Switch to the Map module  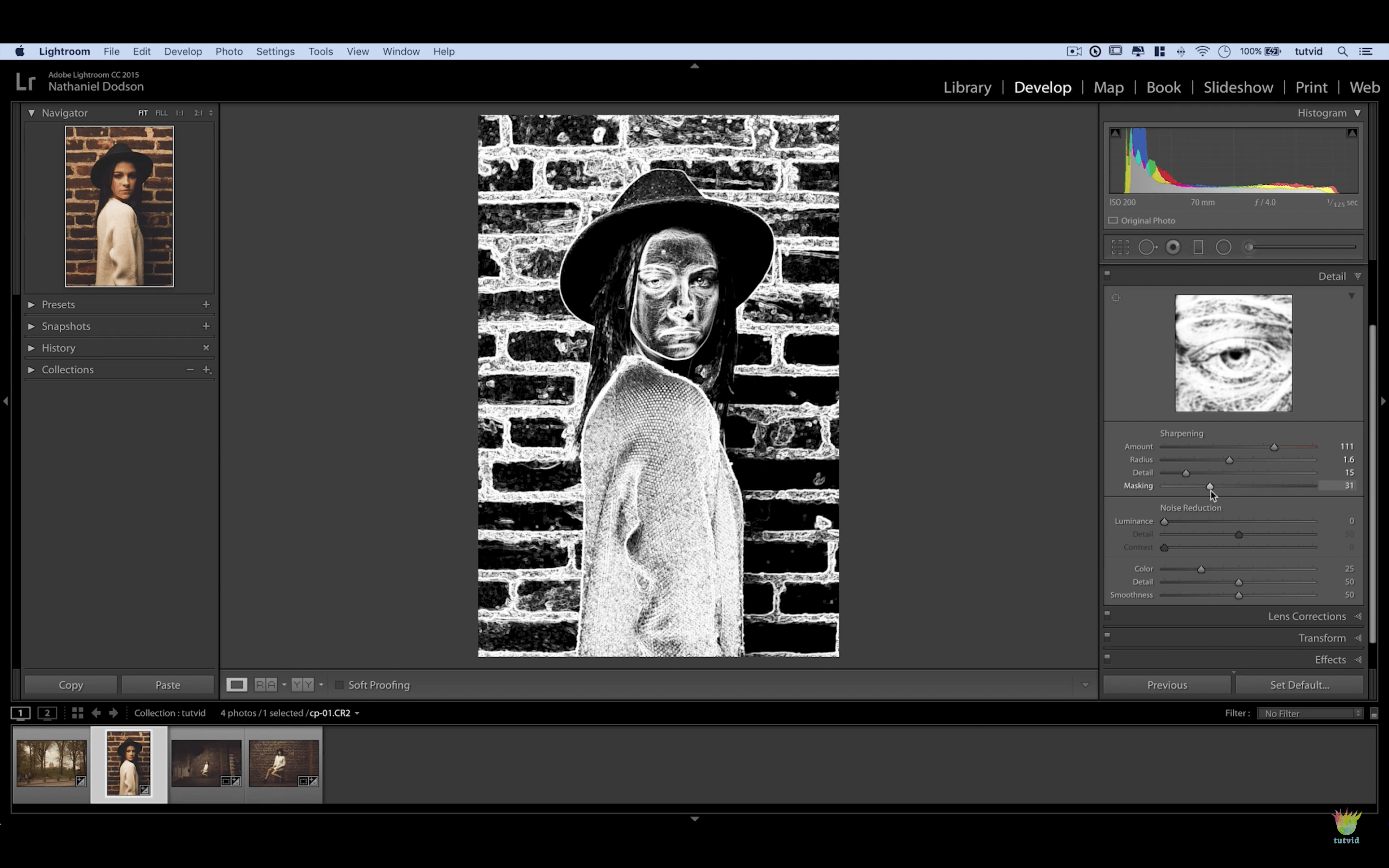(1108, 87)
